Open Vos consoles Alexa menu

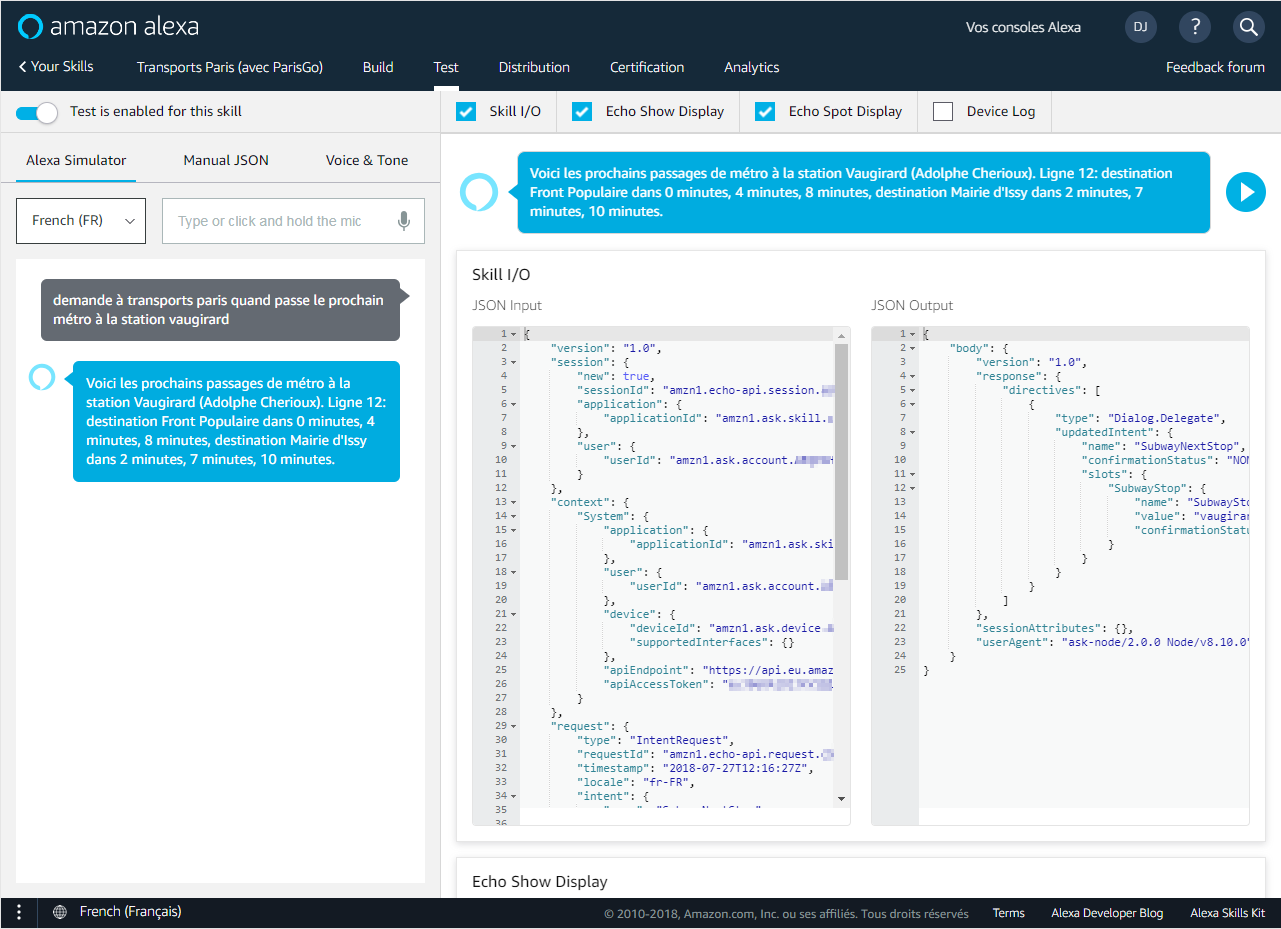click(1023, 27)
